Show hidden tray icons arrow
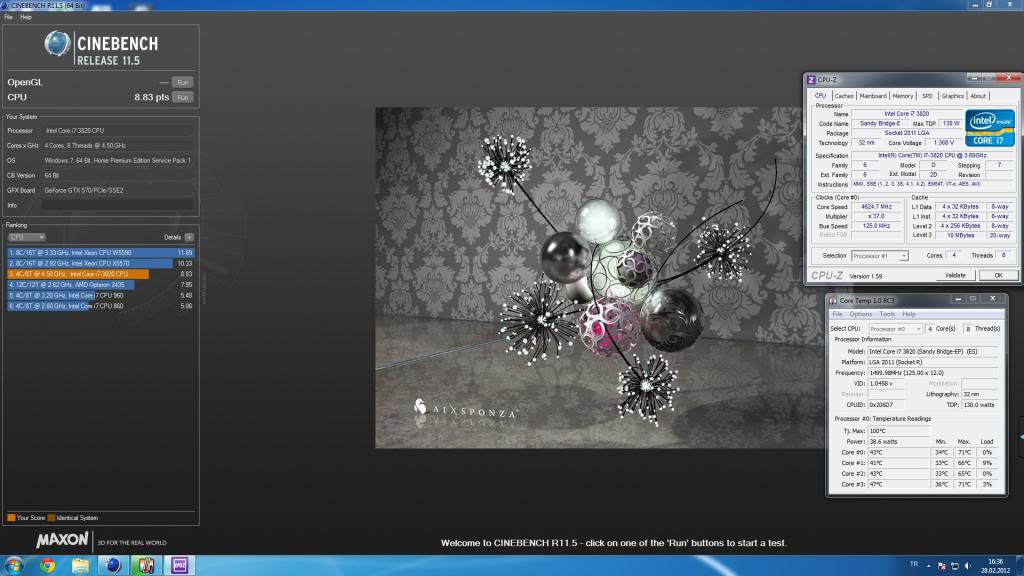Viewport: 1024px width, 576px height. click(928, 566)
